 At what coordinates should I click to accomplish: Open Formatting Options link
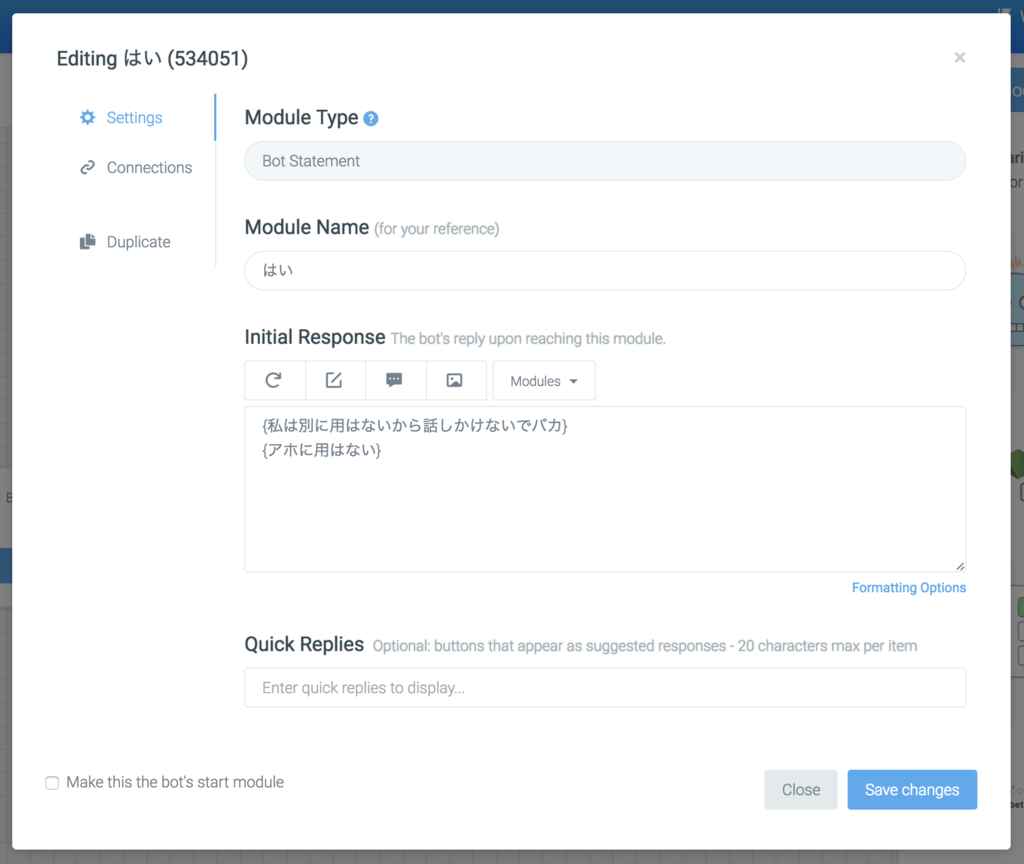(908, 588)
